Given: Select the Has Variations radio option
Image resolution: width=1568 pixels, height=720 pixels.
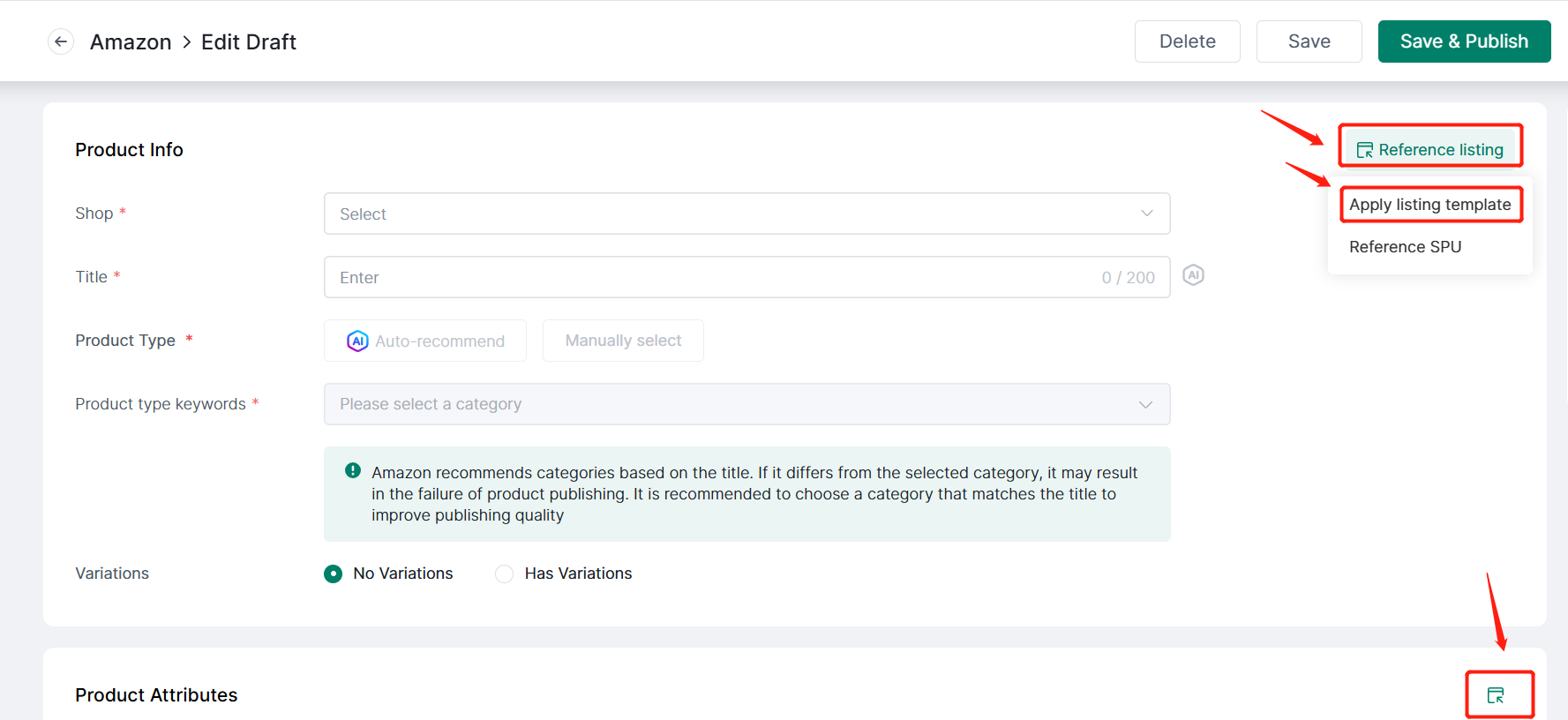Looking at the screenshot, I should pyautogui.click(x=505, y=574).
